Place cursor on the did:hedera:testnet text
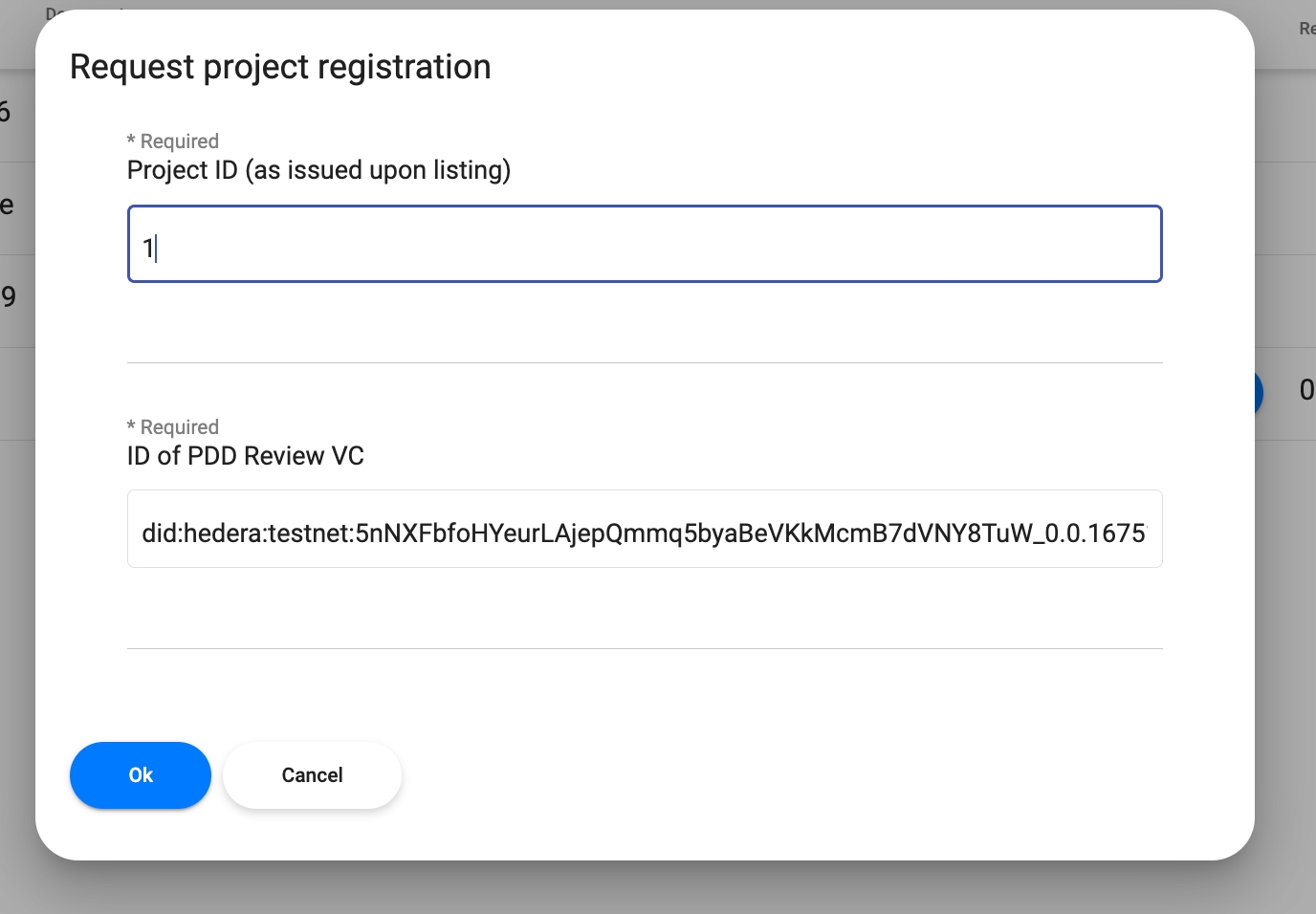 tap(643, 533)
